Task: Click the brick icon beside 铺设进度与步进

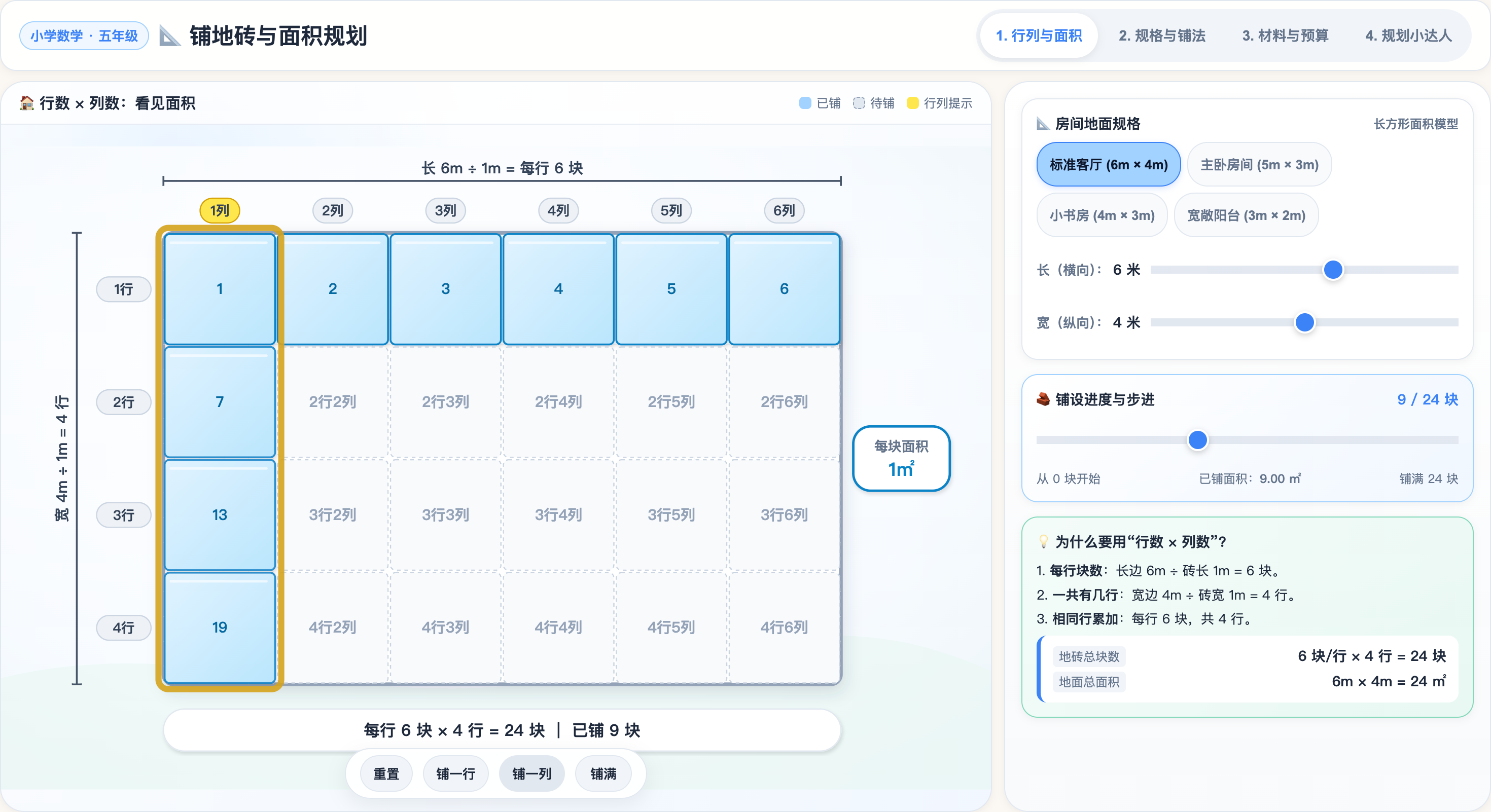Action: click(x=1043, y=399)
